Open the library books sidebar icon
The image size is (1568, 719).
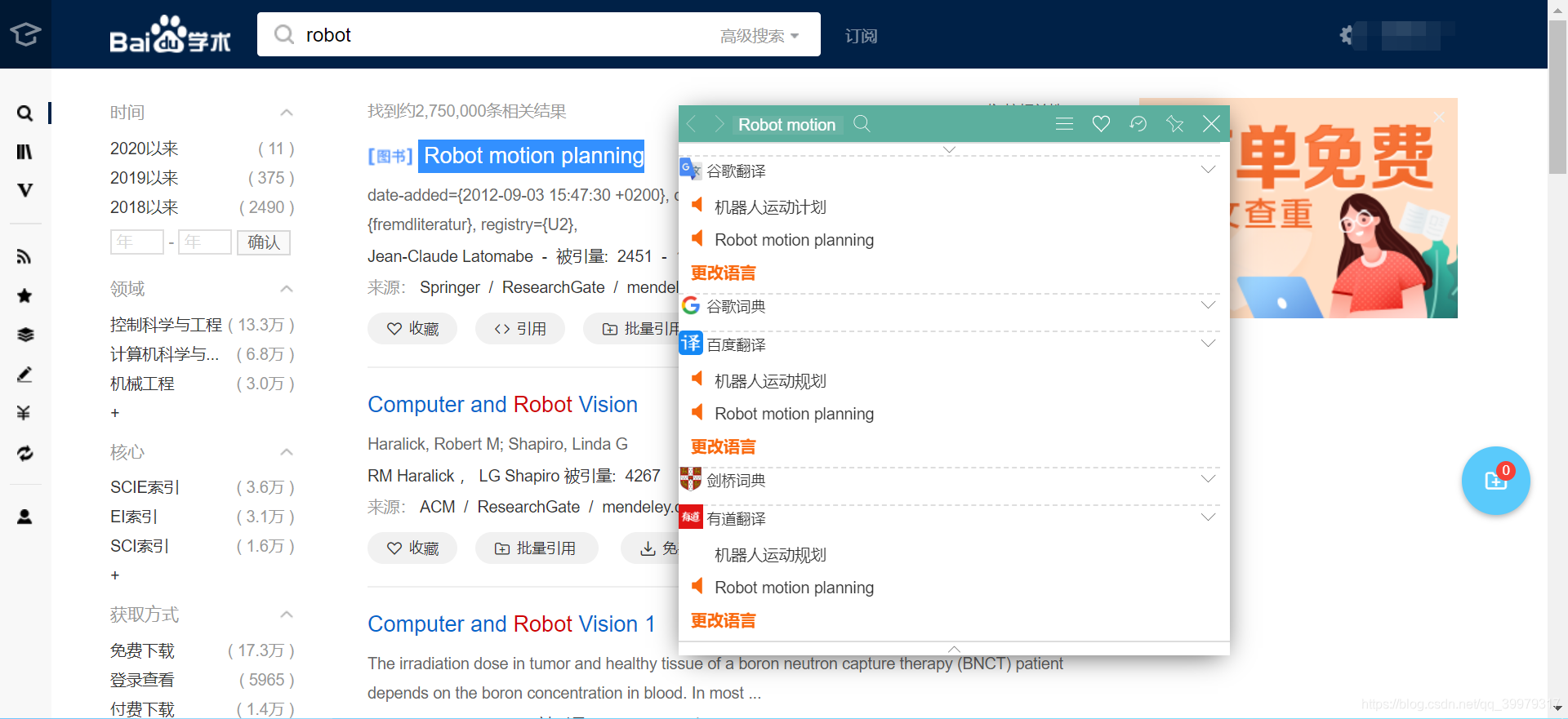(24, 152)
